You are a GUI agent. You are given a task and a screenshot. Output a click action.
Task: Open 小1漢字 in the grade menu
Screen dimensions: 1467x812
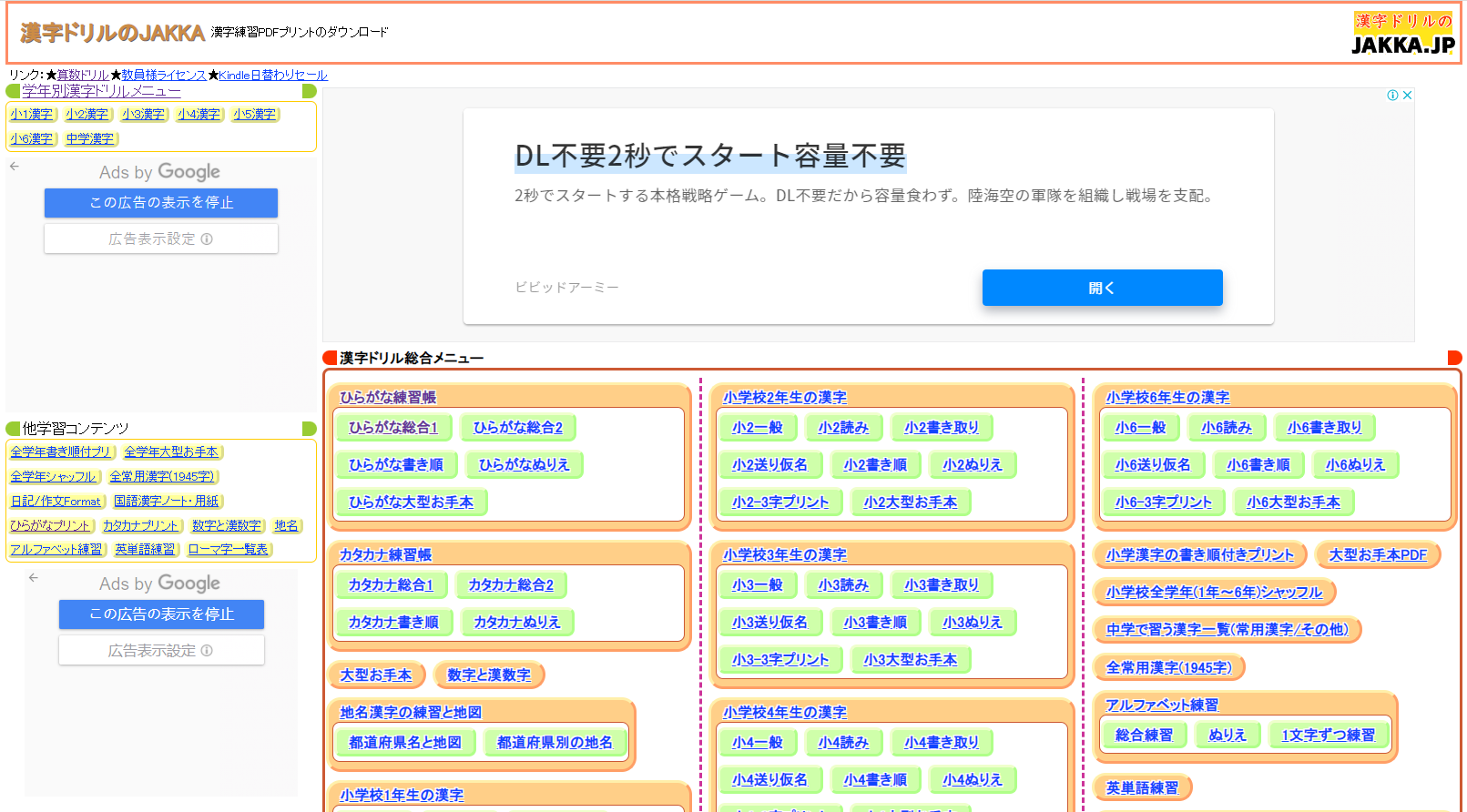pos(32,115)
